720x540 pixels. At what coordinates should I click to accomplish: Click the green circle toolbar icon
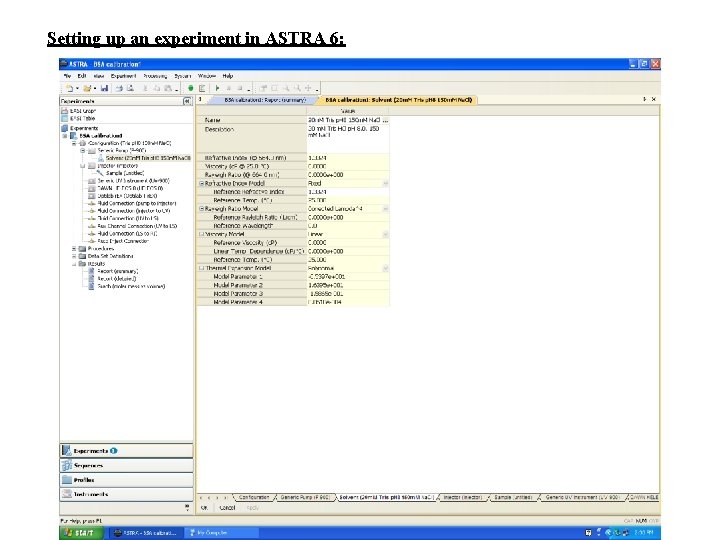coord(191,88)
